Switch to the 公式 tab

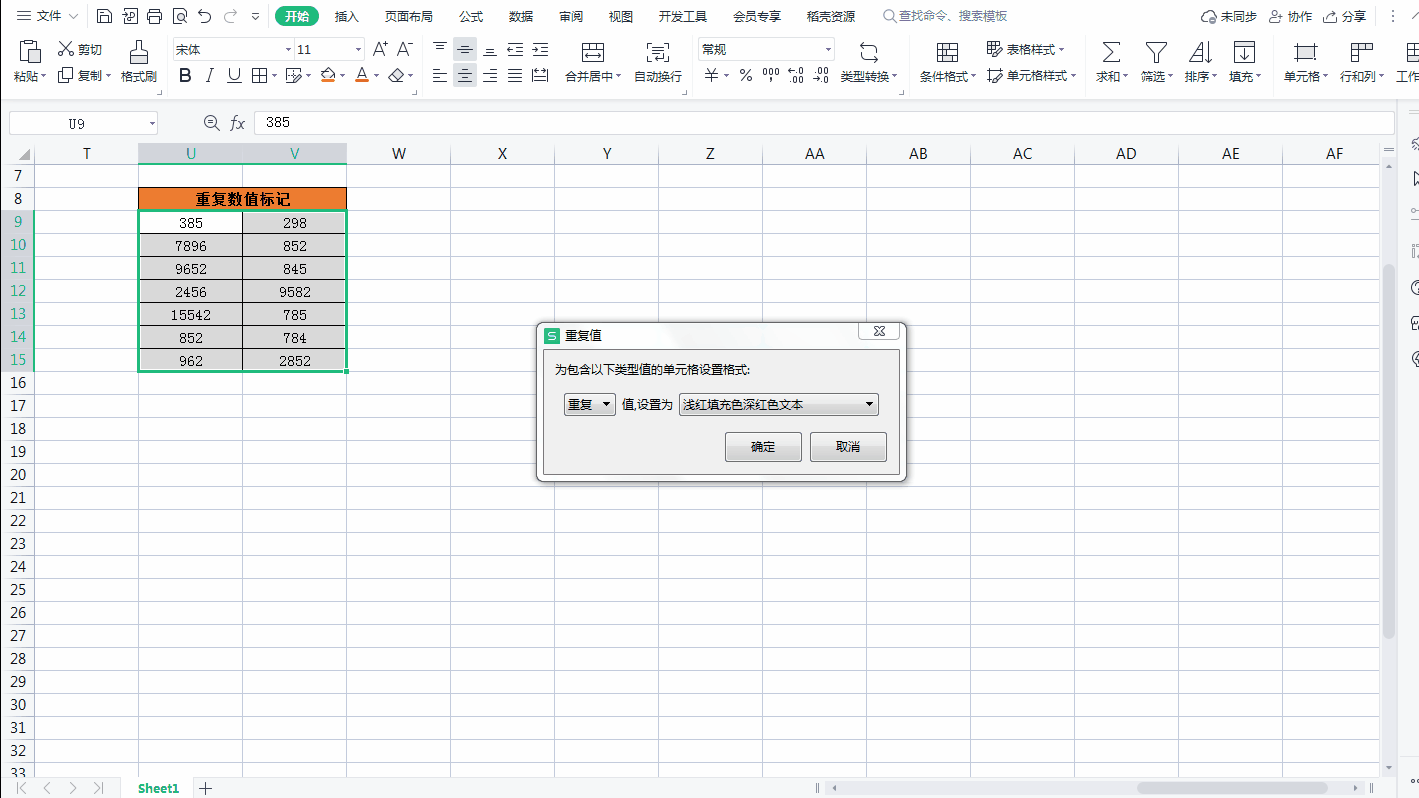pyautogui.click(x=471, y=16)
